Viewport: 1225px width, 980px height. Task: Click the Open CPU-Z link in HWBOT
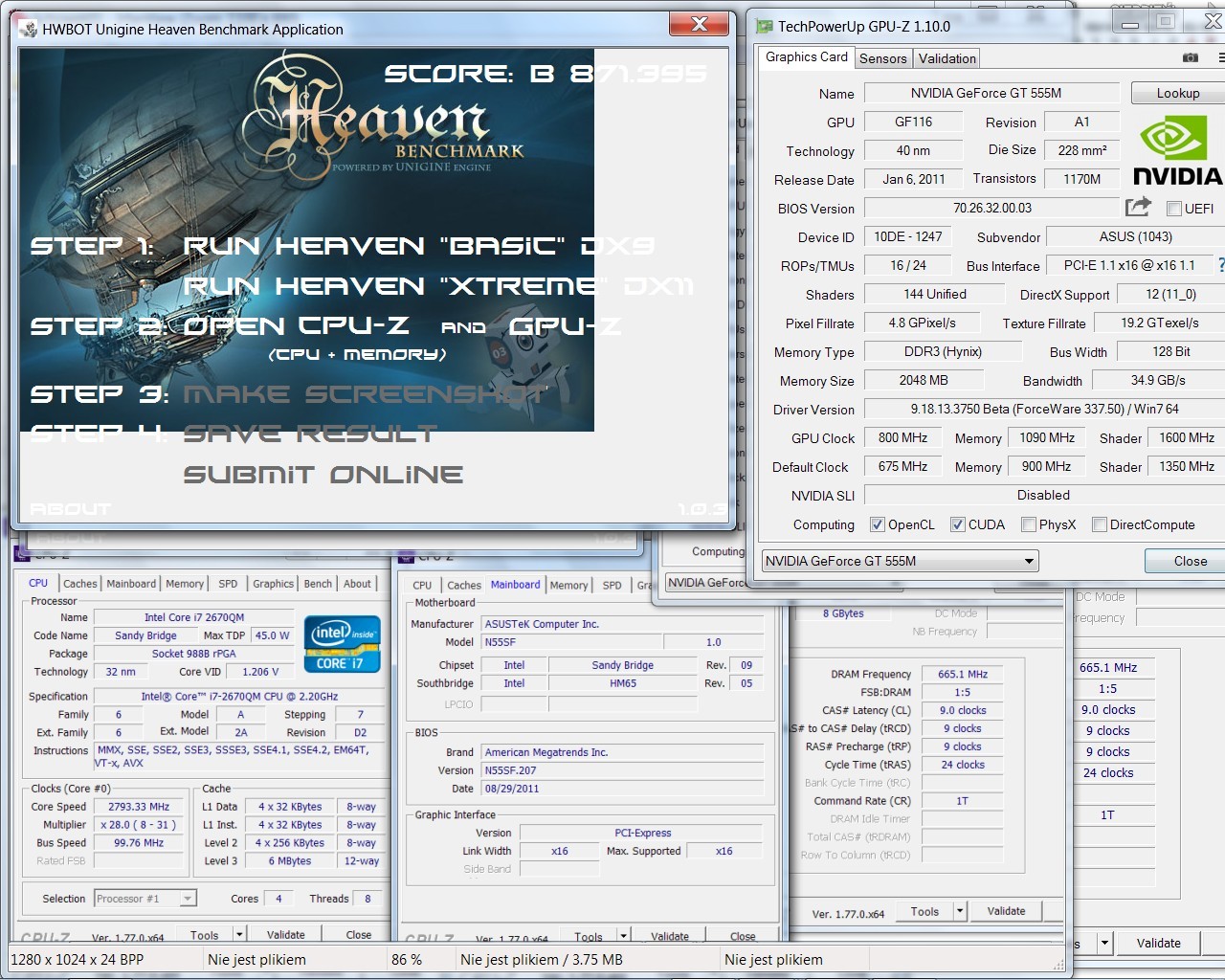click(x=297, y=326)
